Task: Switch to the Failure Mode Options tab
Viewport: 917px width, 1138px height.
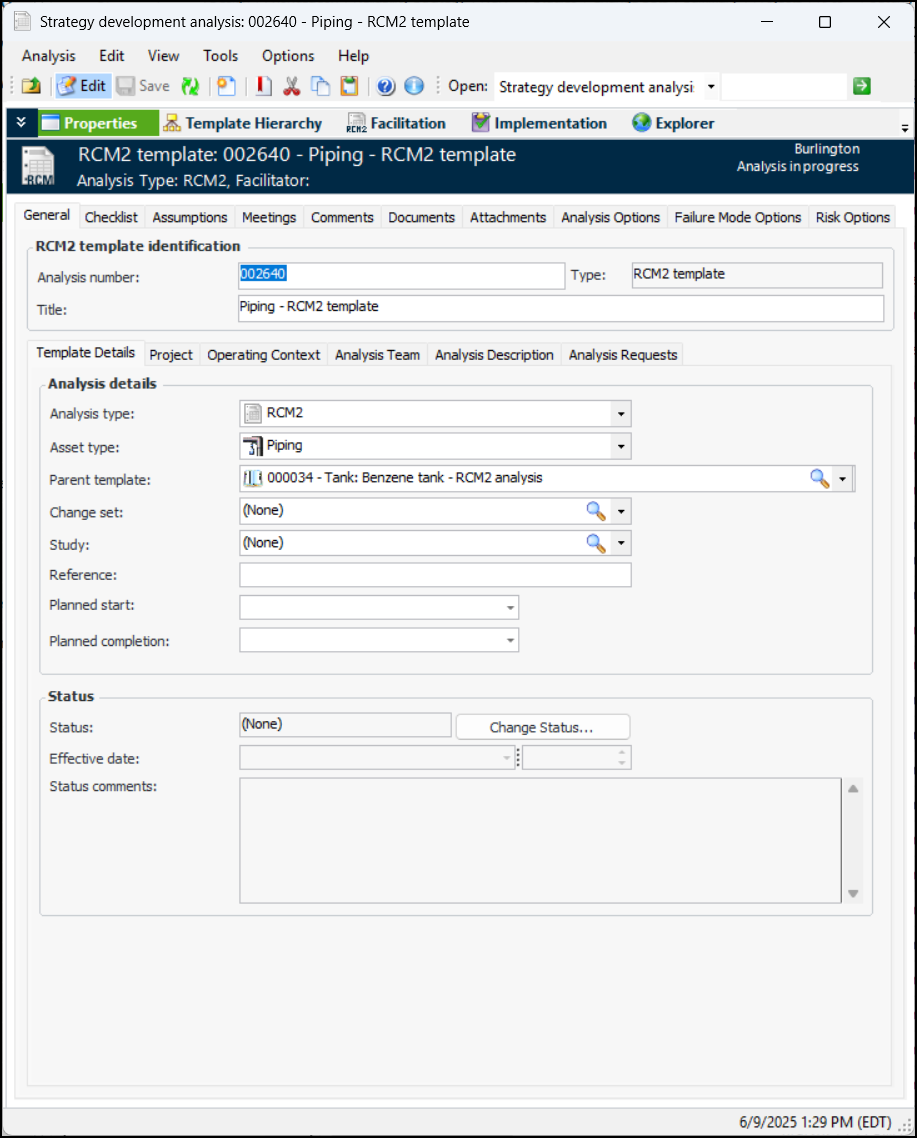Action: click(738, 218)
